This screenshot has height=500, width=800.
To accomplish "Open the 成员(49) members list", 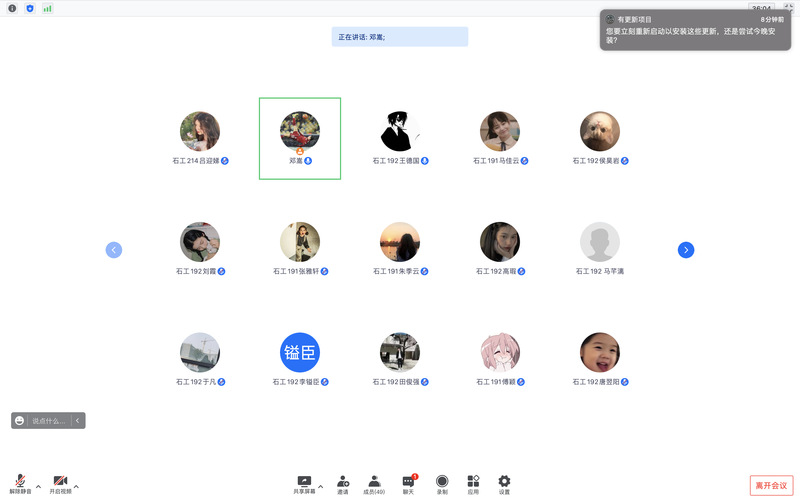I will pos(374,483).
